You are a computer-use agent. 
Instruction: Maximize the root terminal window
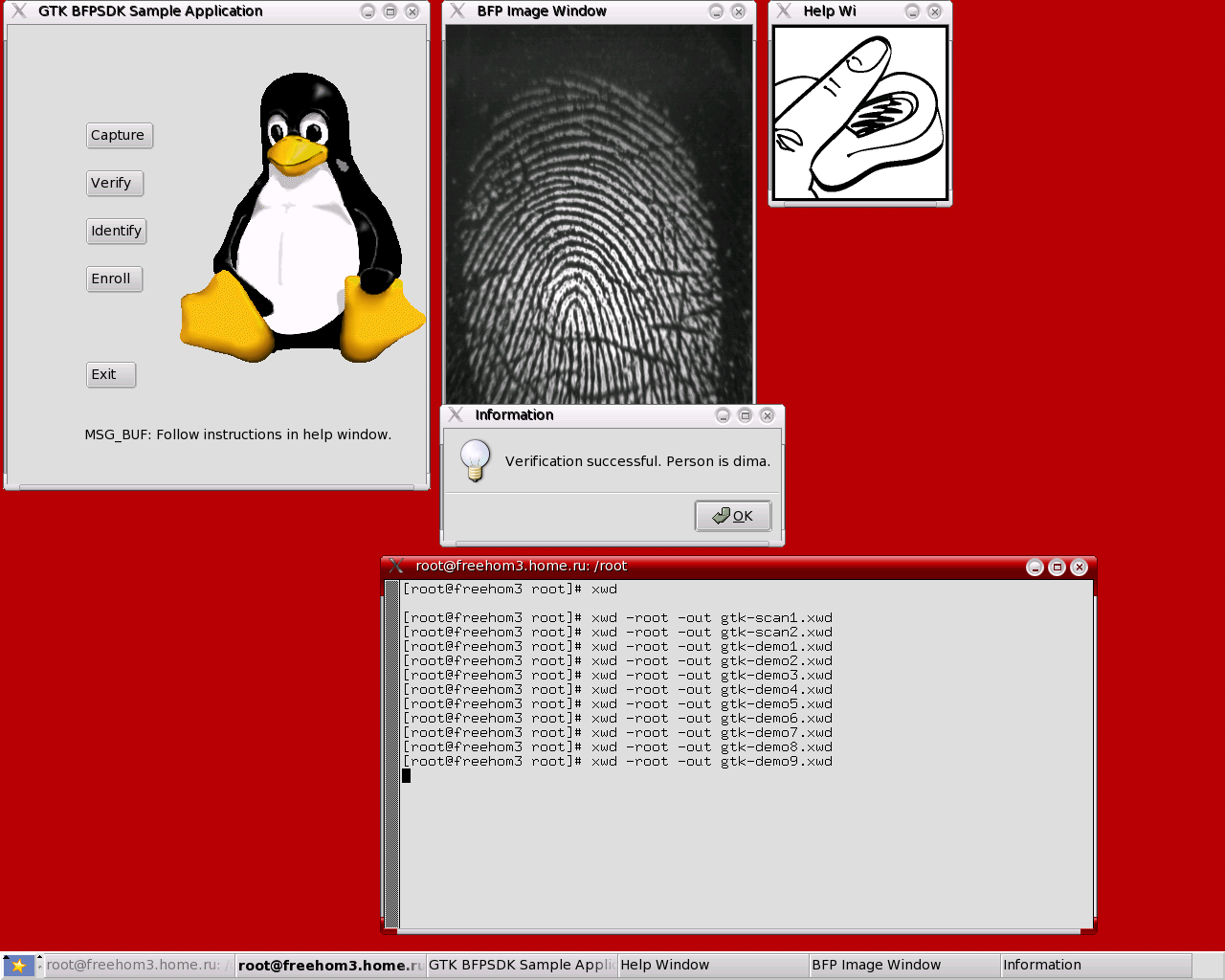coord(1057,568)
